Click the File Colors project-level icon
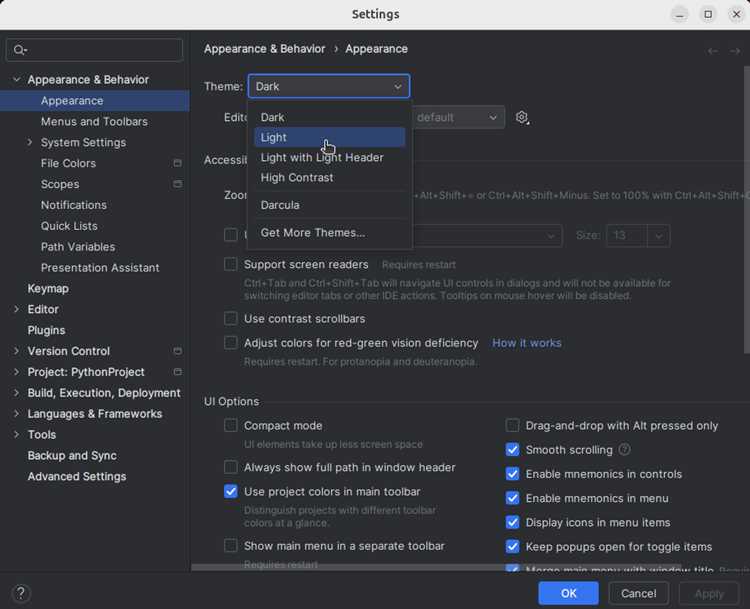750x609 pixels. tap(177, 163)
